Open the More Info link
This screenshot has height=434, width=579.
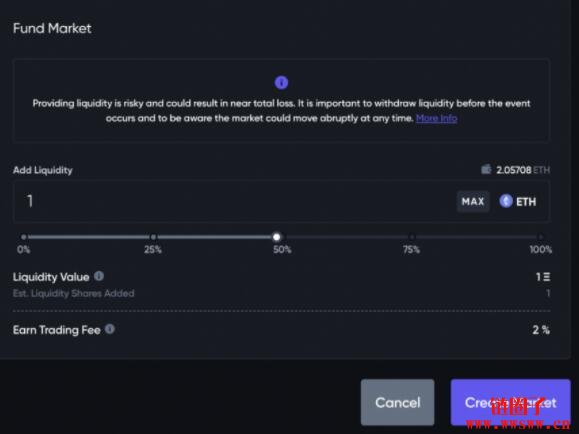[436, 118]
